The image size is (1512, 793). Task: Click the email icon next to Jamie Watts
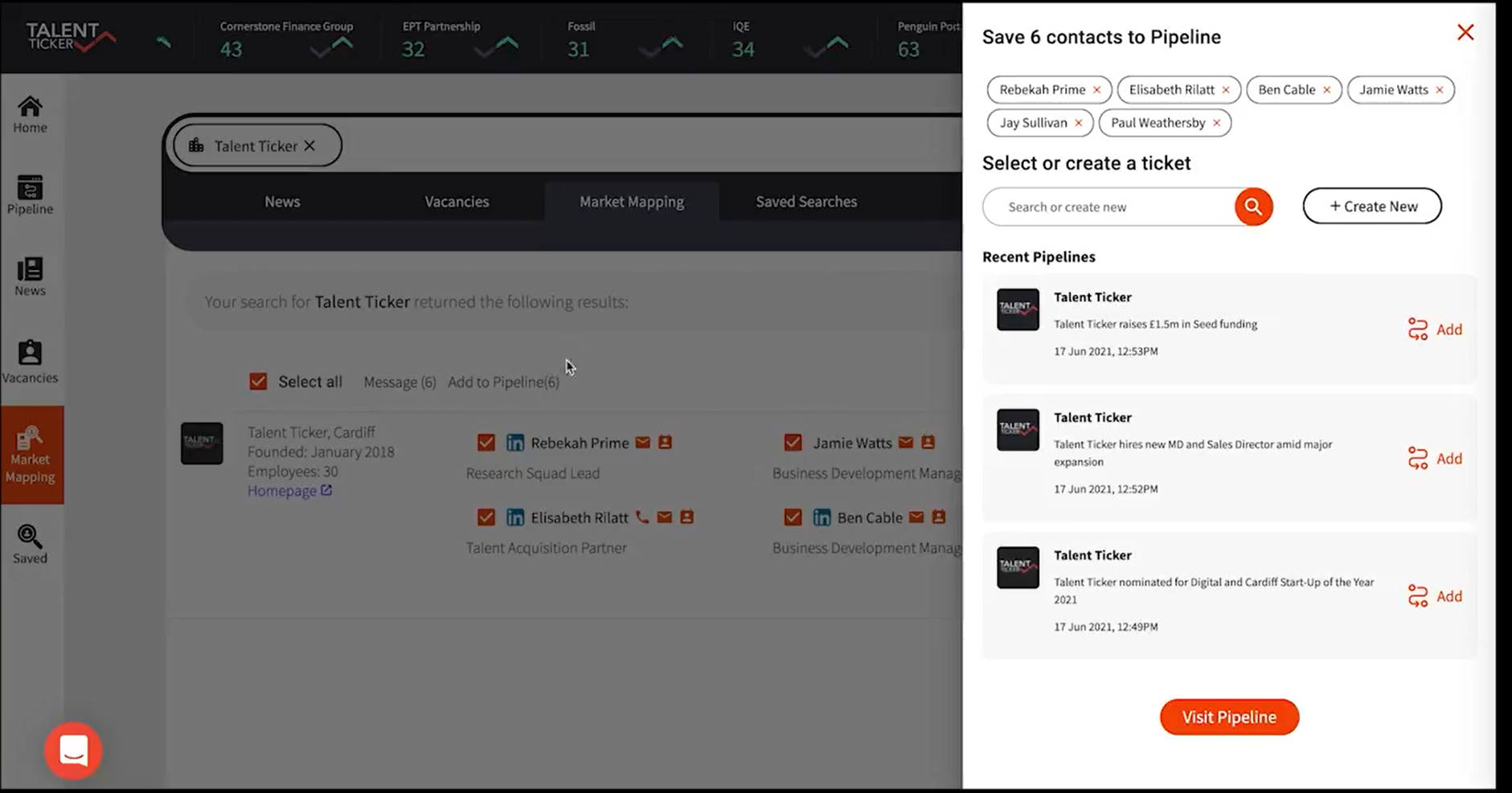tap(905, 442)
